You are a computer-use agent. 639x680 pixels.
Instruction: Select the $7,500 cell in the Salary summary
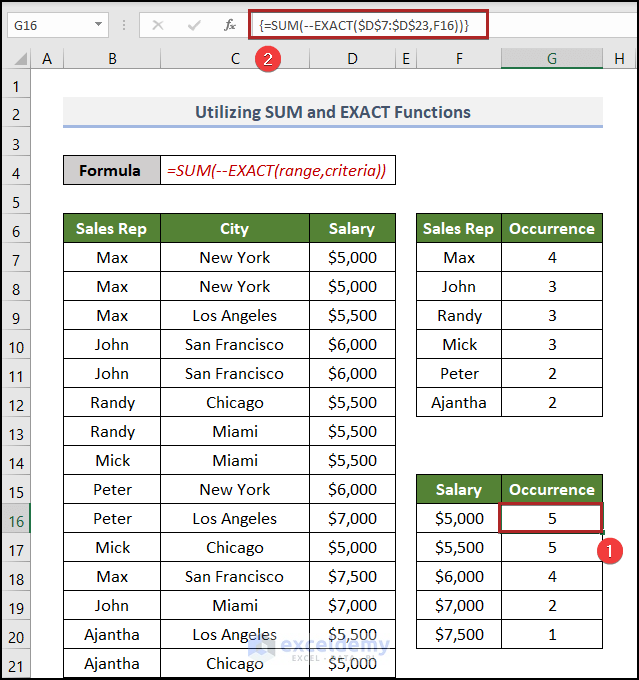(459, 635)
